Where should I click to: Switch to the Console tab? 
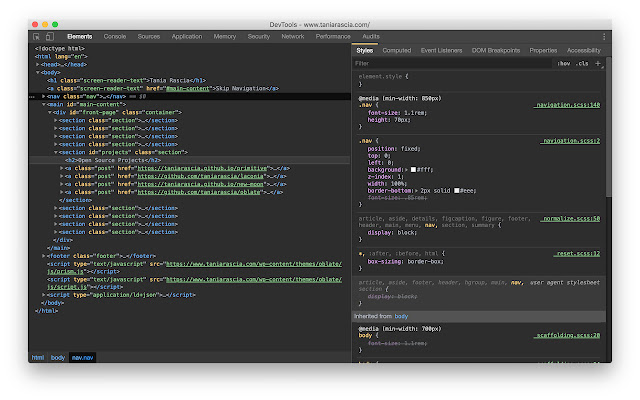click(x=115, y=36)
